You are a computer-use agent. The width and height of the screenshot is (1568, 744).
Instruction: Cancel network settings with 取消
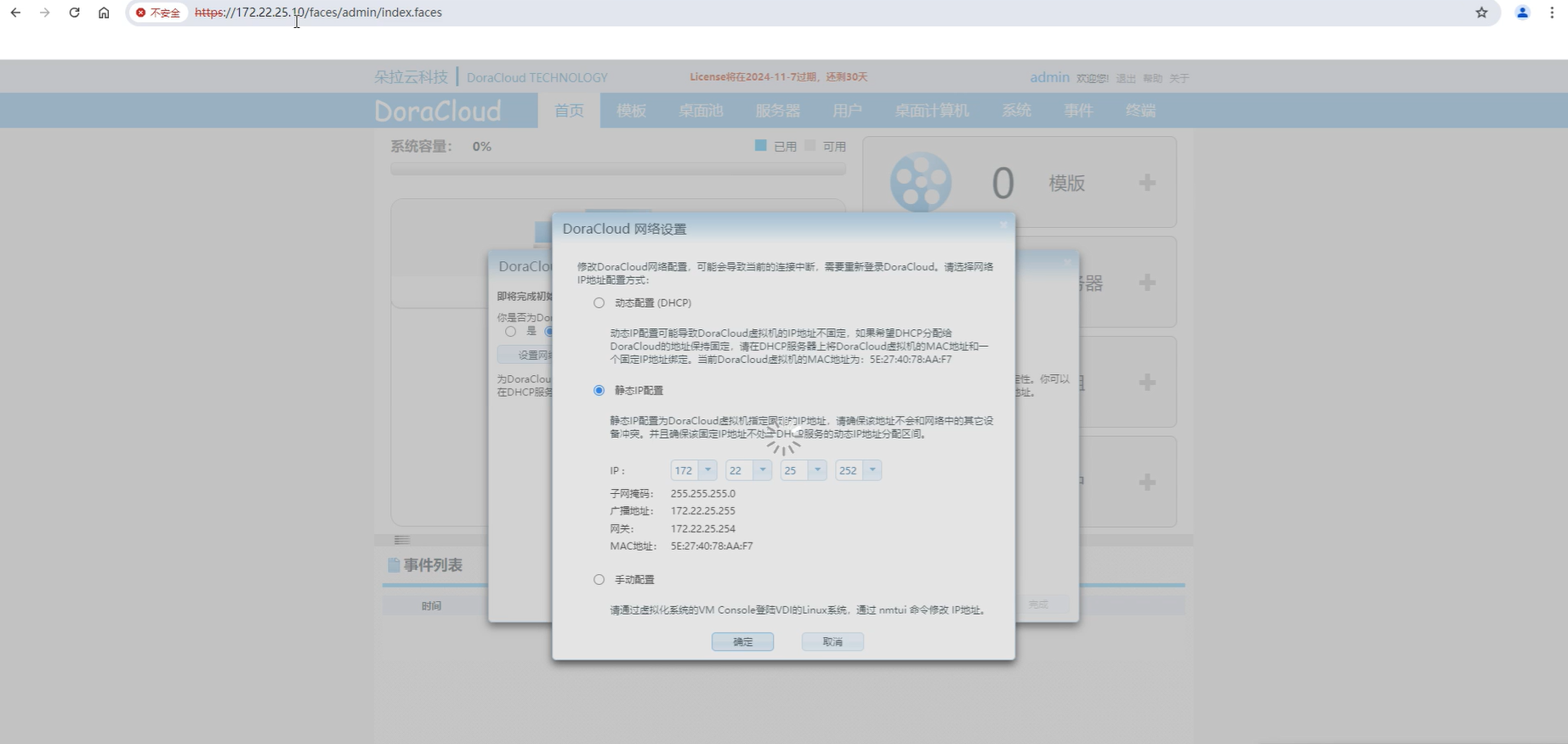832,642
